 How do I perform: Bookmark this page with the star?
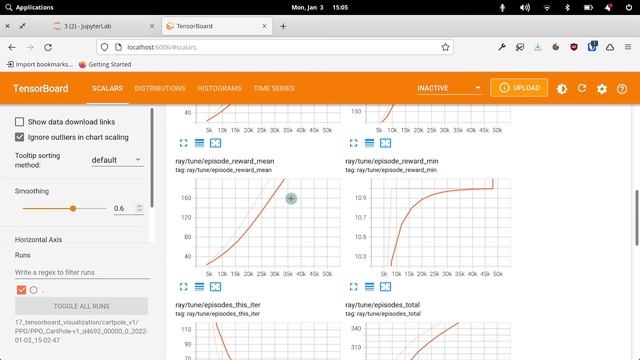click(x=445, y=47)
